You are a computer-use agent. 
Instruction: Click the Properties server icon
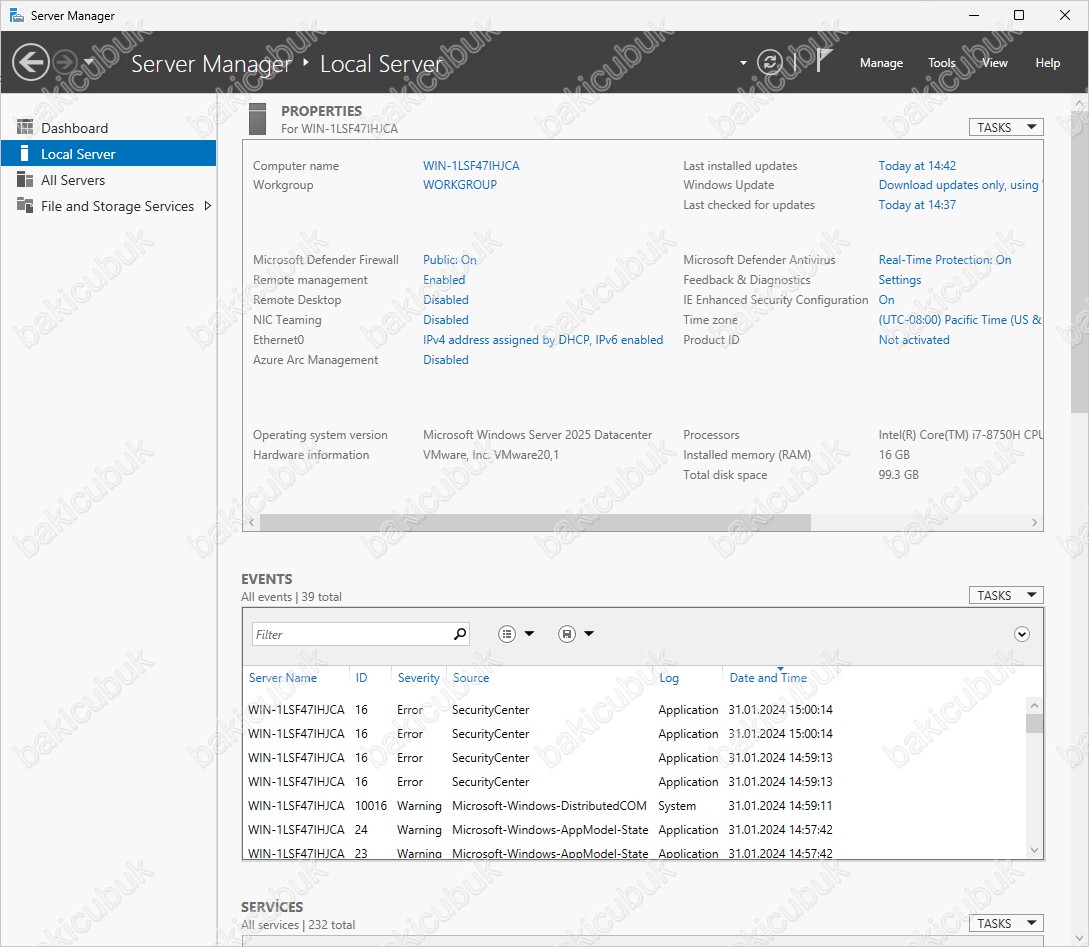point(257,119)
